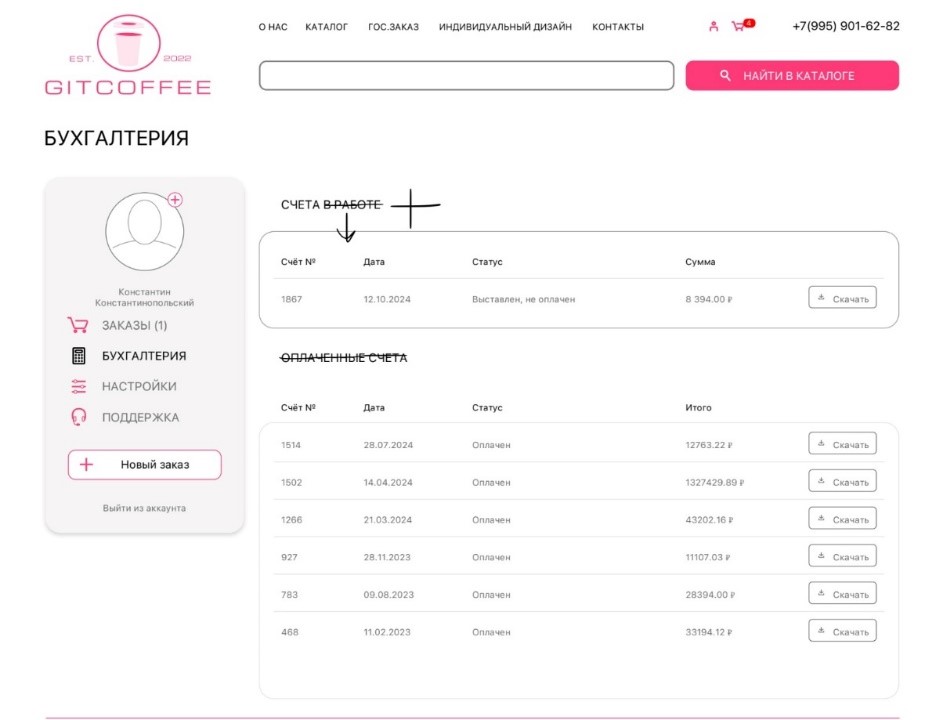Click the download icon in invoice 1266 row

click(x=821, y=518)
